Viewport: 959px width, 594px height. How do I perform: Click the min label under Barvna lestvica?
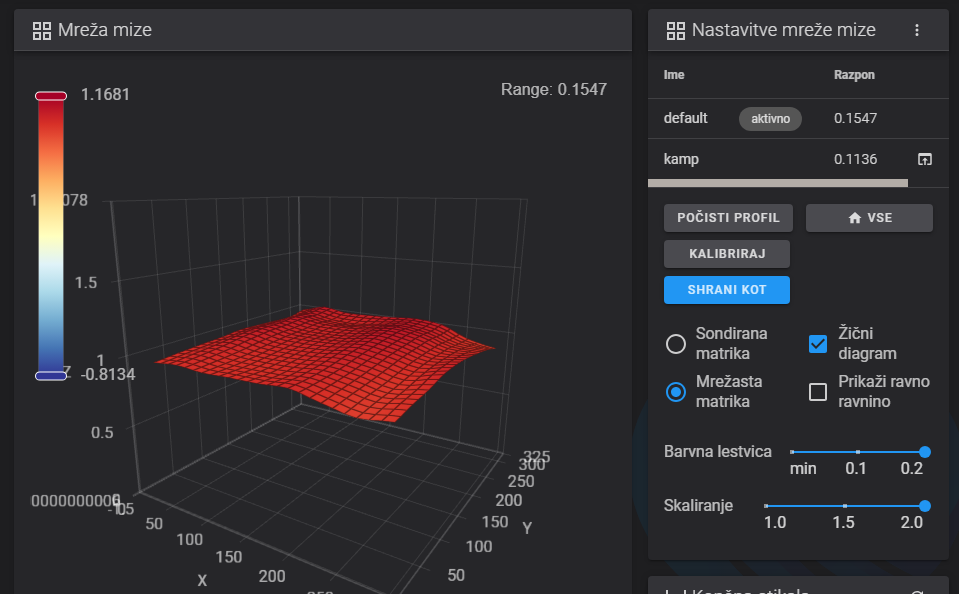tap(803, 469)
